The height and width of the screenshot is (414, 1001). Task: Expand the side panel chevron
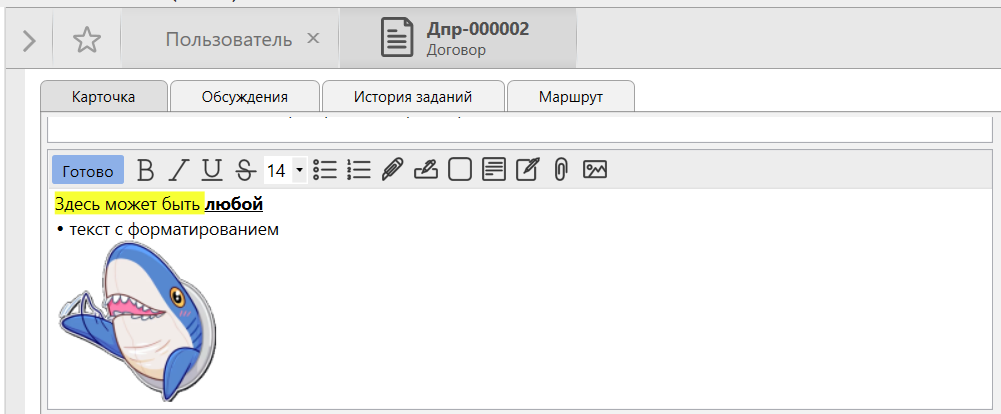tap(29, 40)
